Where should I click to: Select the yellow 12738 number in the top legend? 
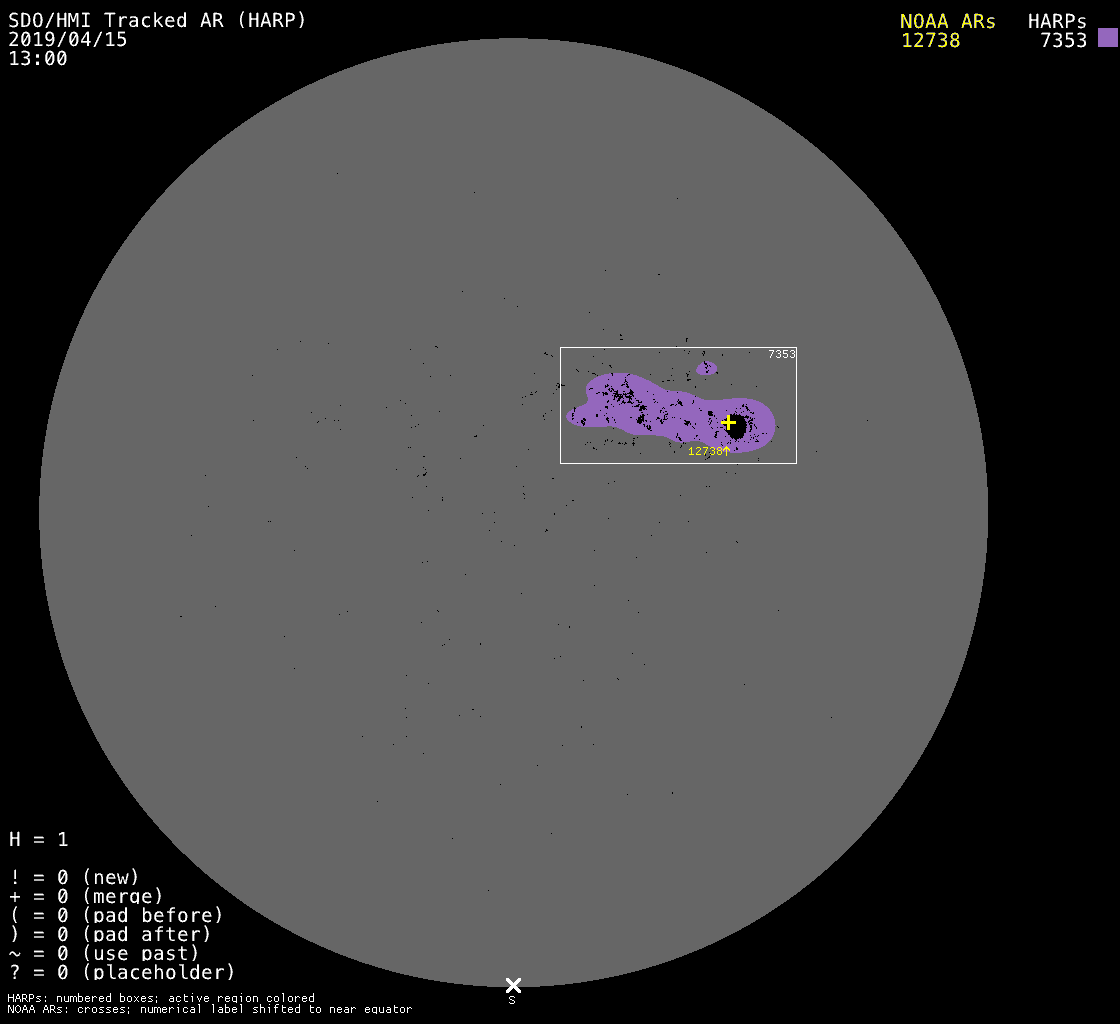click(x=930, y=41)
